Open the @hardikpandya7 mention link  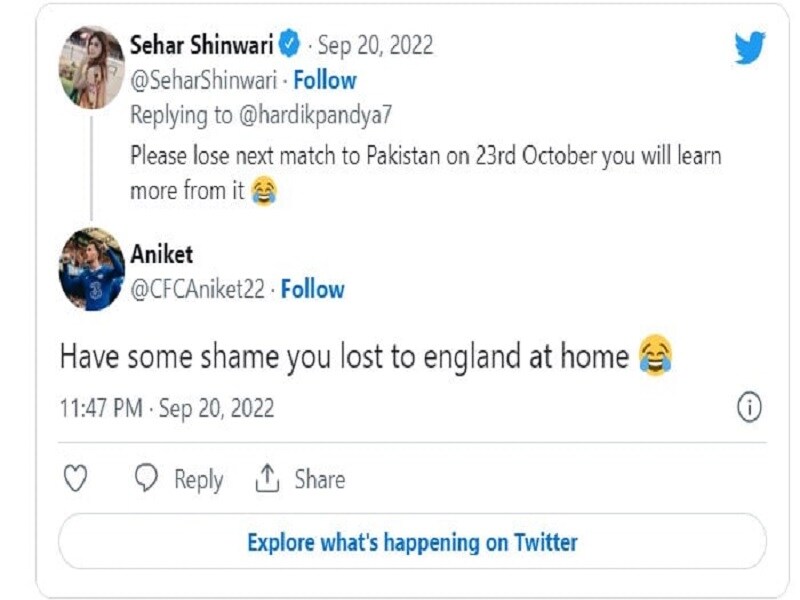pos(315,115)
